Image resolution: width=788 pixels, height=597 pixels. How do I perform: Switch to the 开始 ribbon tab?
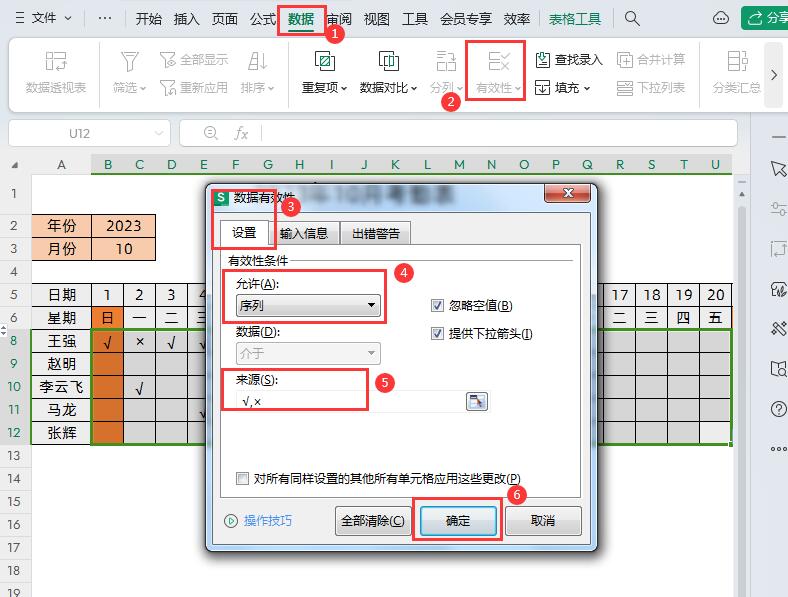[x=148, y=19]
